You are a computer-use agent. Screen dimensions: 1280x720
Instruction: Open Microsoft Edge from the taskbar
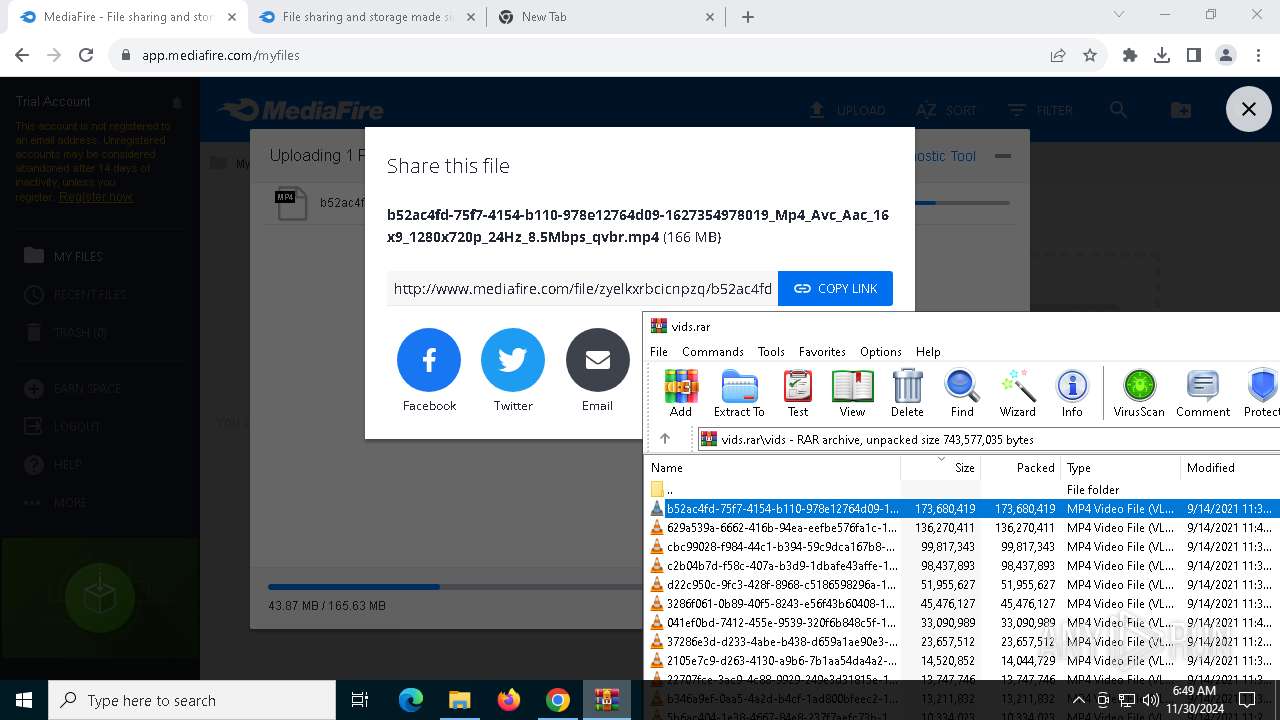[x=411, y=700]
